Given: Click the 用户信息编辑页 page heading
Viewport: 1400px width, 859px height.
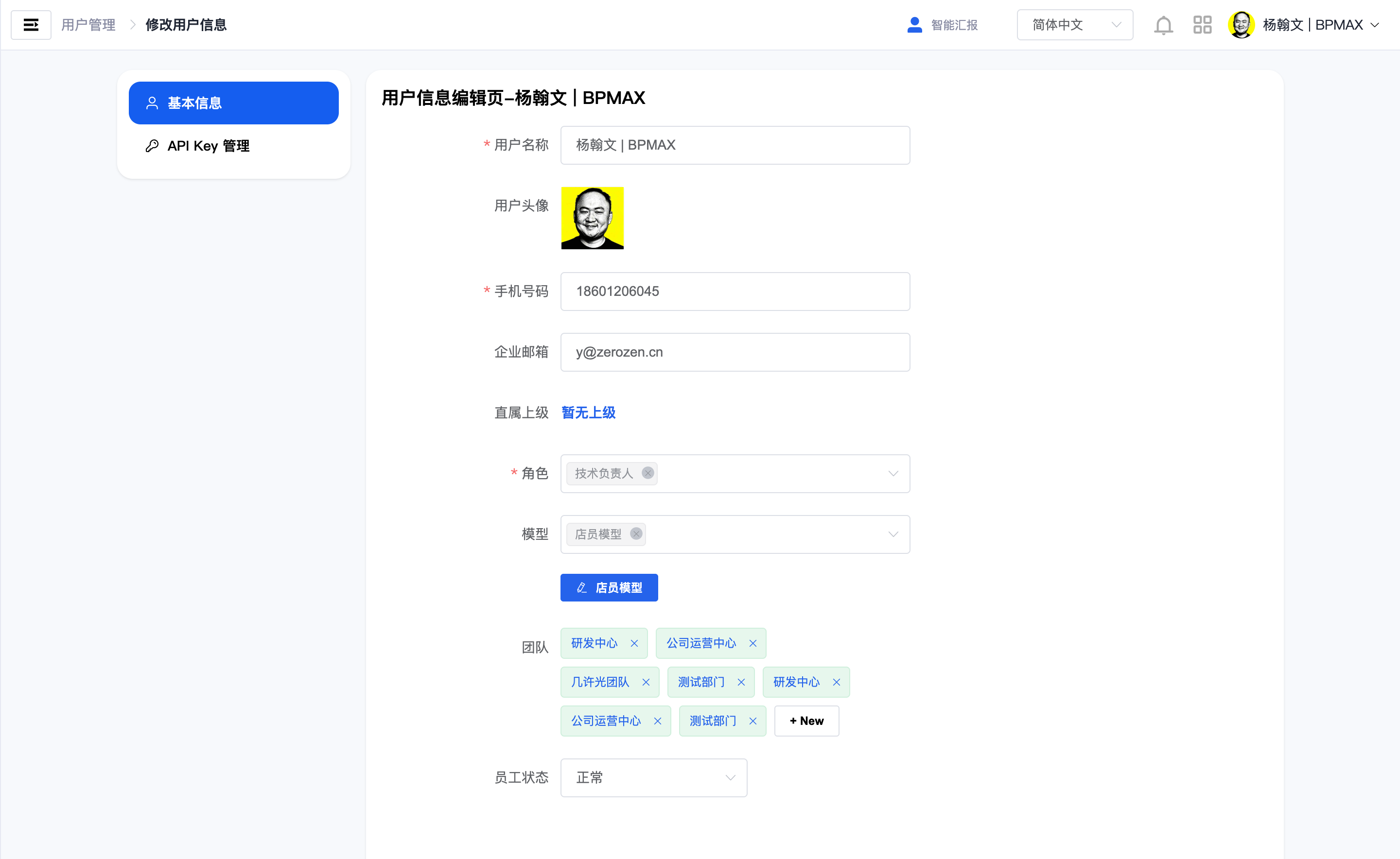Looking at the screenshot, I should tap(513, 98).
